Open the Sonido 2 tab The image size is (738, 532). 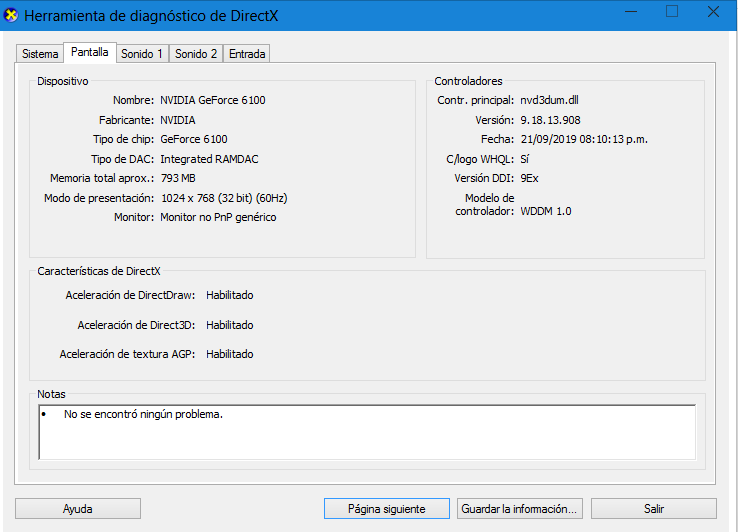tap(196, 54)
